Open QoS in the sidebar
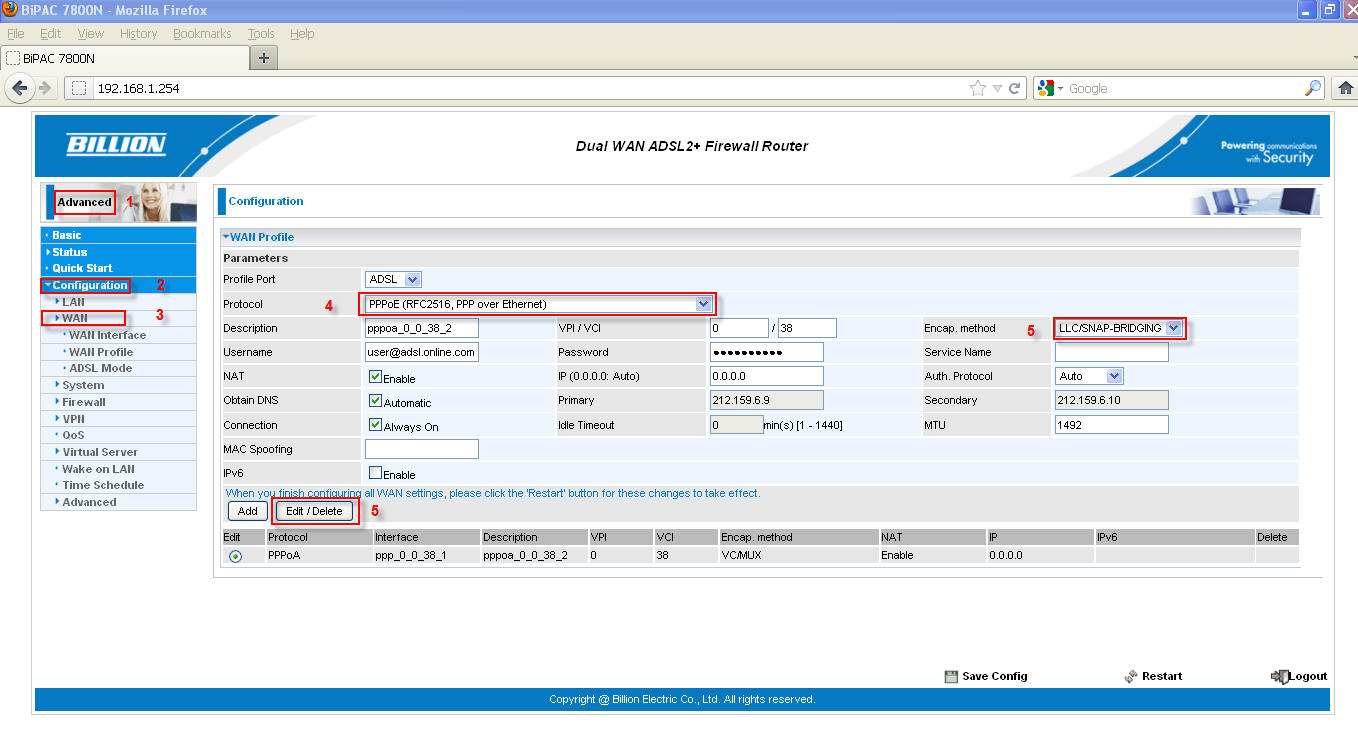1358x733 pixels. click(73, 435)
